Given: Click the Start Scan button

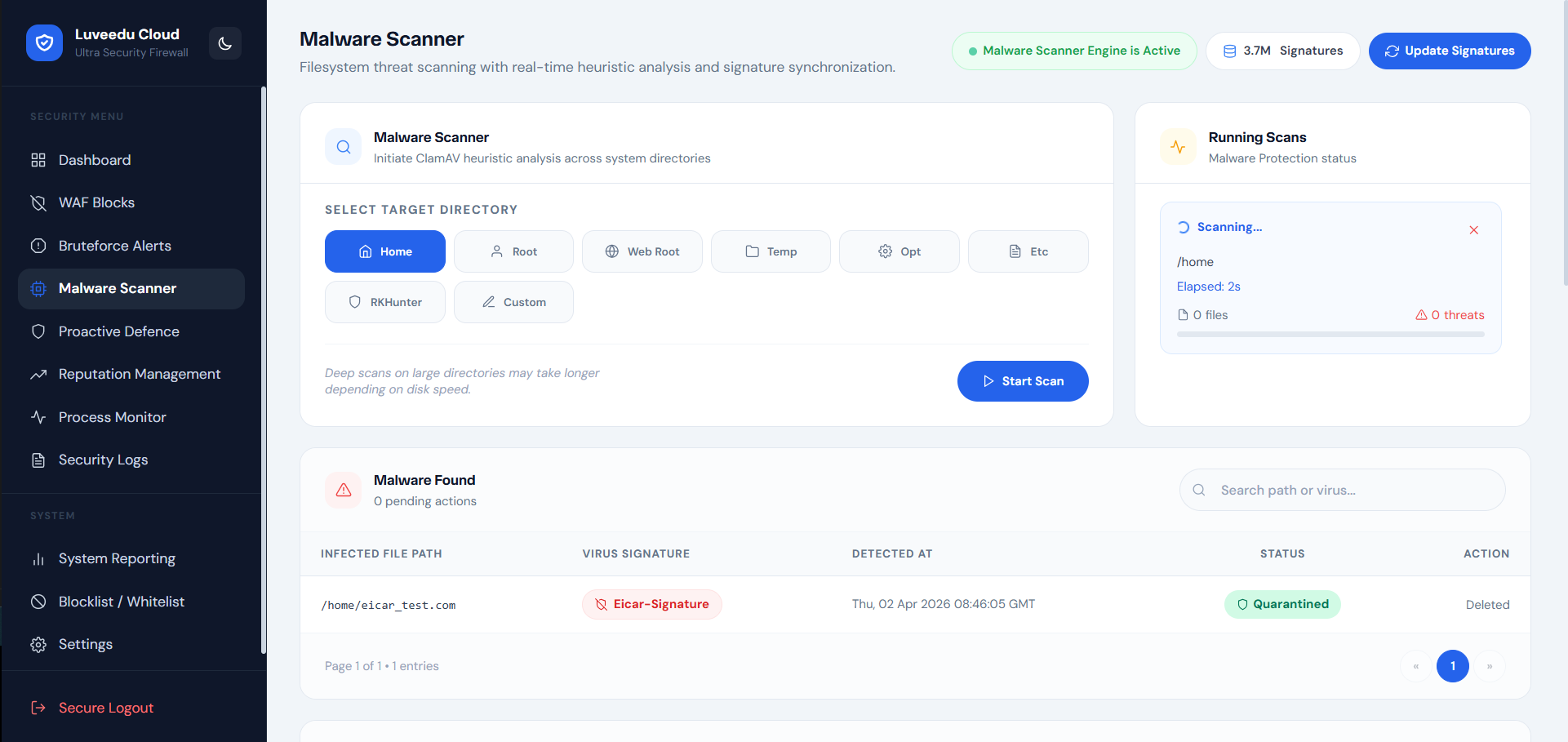Looking at the screenshot, I should pos(1023,381).
